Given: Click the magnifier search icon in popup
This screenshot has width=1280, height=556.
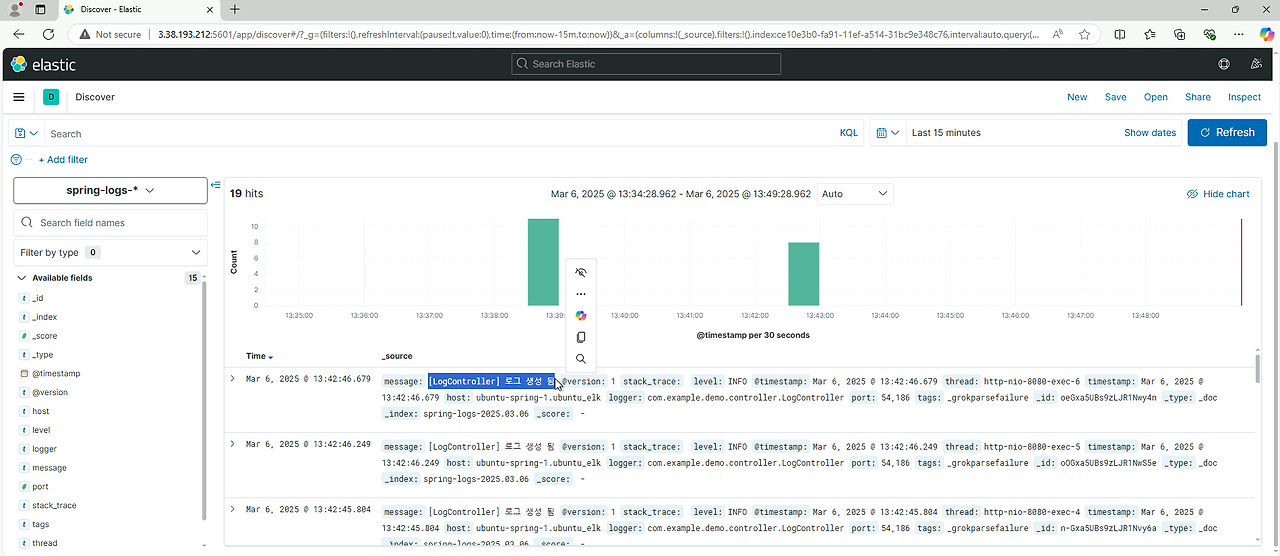Looking at the screenshot, I should point(581,360).
